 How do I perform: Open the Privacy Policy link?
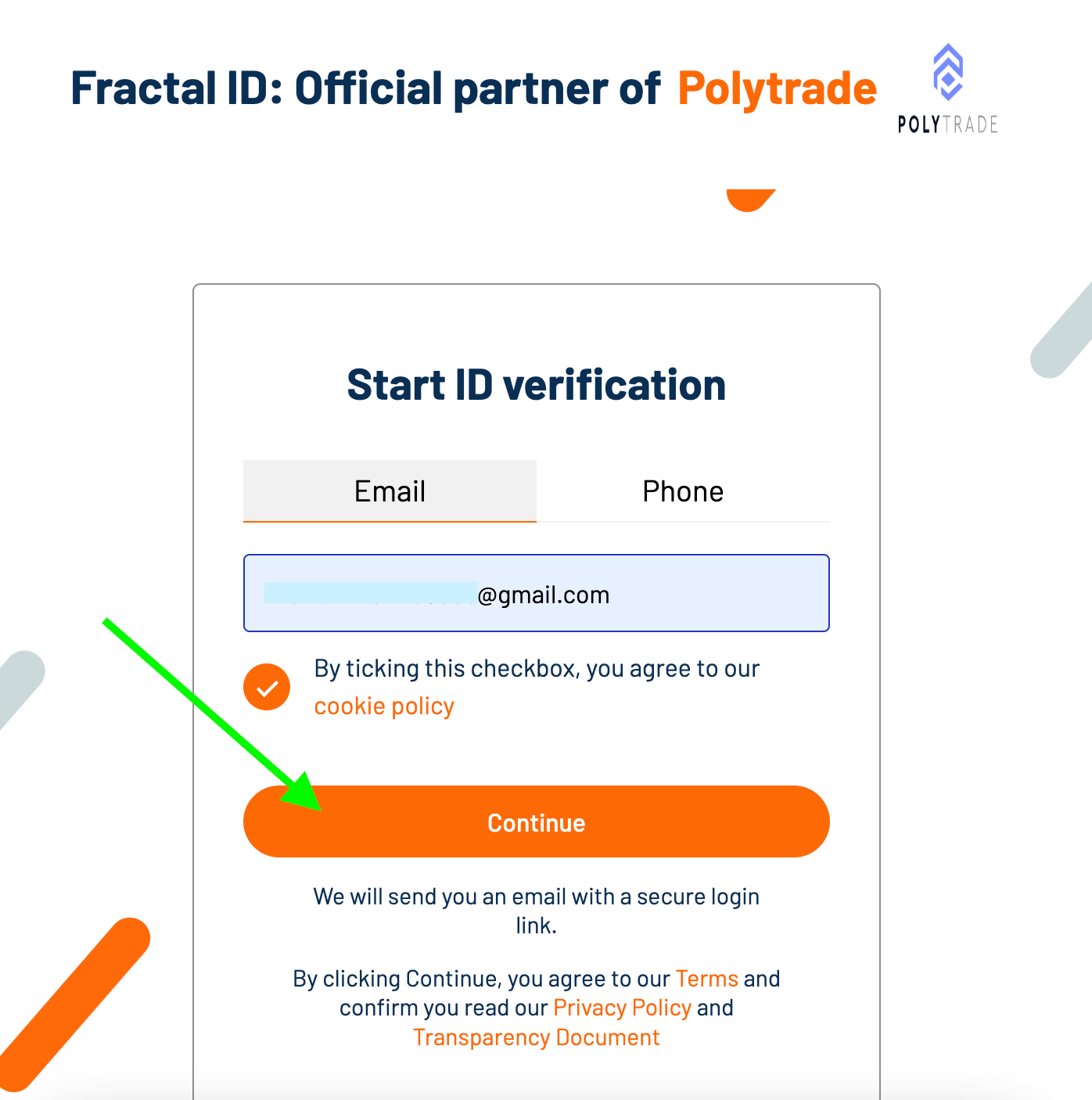pos(623,1008)
